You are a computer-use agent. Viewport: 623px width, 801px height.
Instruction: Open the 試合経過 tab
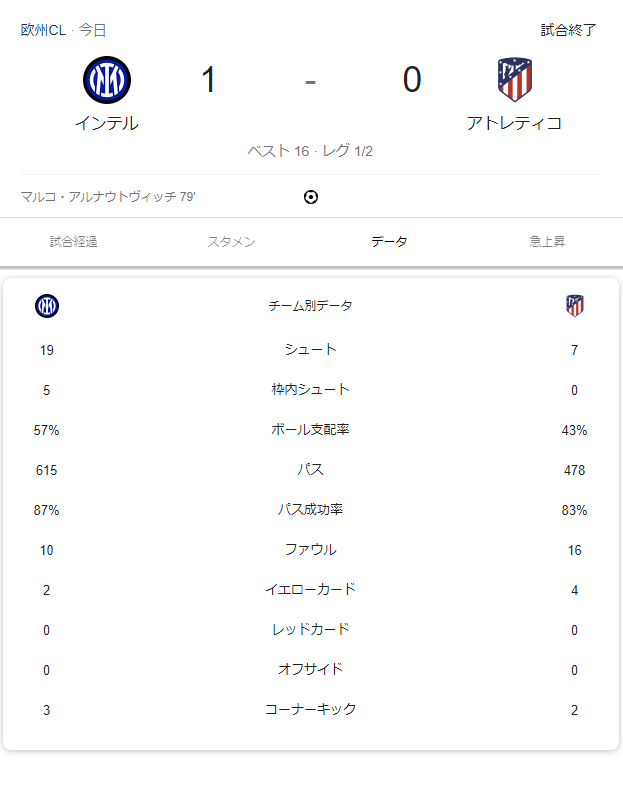point(74,242)
